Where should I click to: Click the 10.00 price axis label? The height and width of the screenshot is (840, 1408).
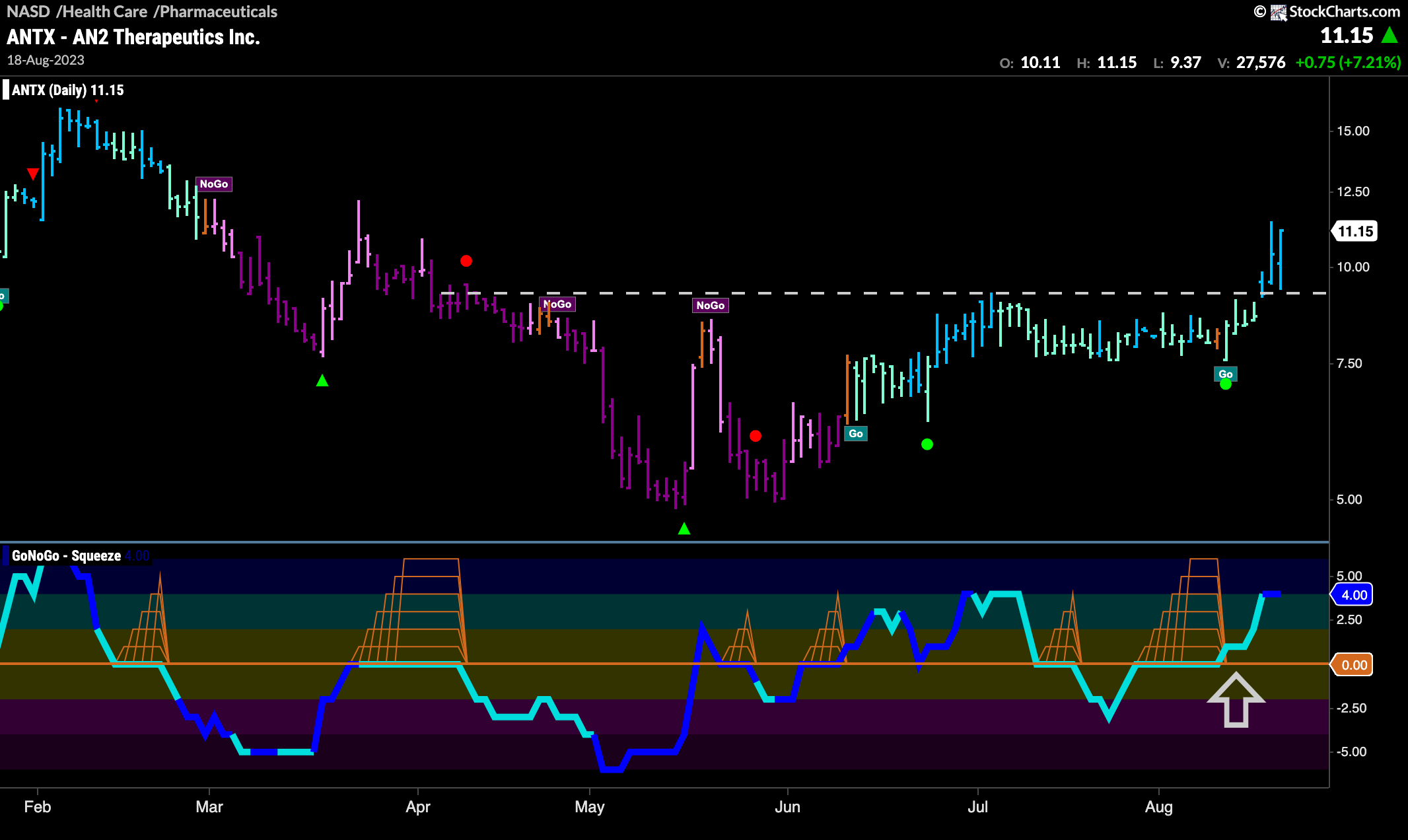coord(1353,267)
